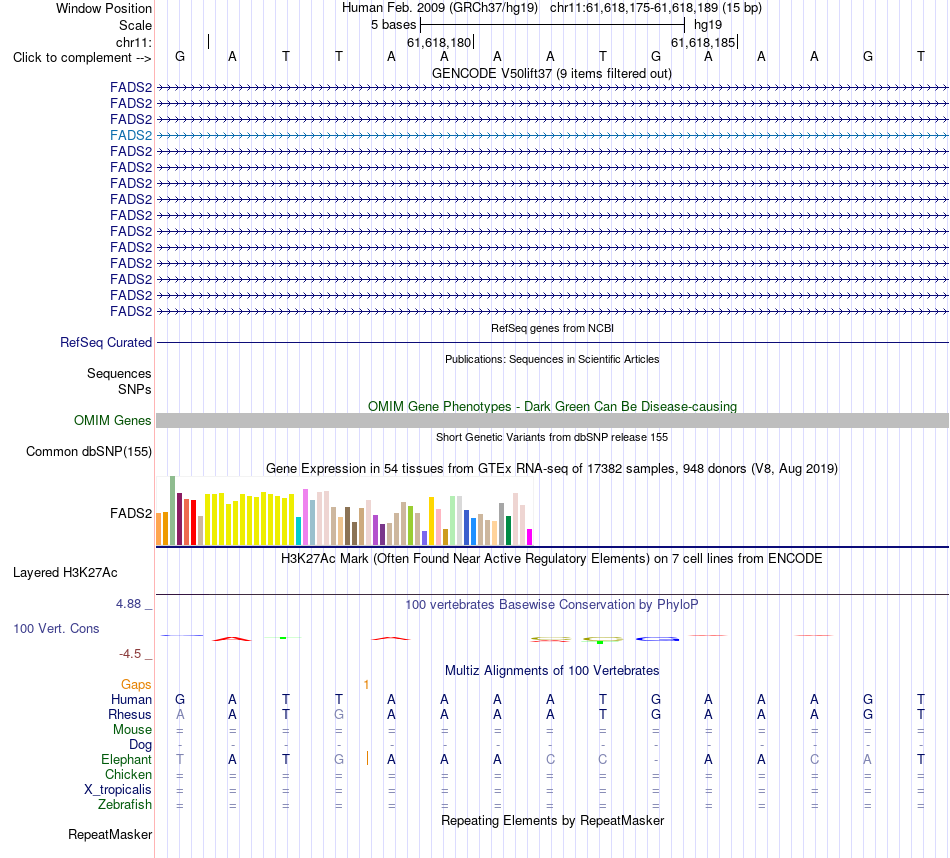Click the PhyloP maximum value 4.88

[x=128, y=604]
